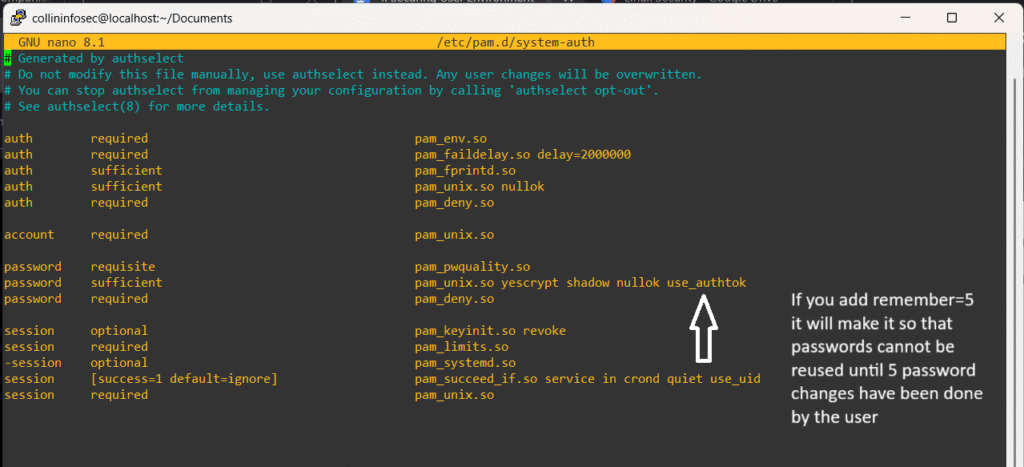Screen dimensions: 1024x467
Task: Click the [success=1 default=ignore] control text
Action: coord(183,379)
